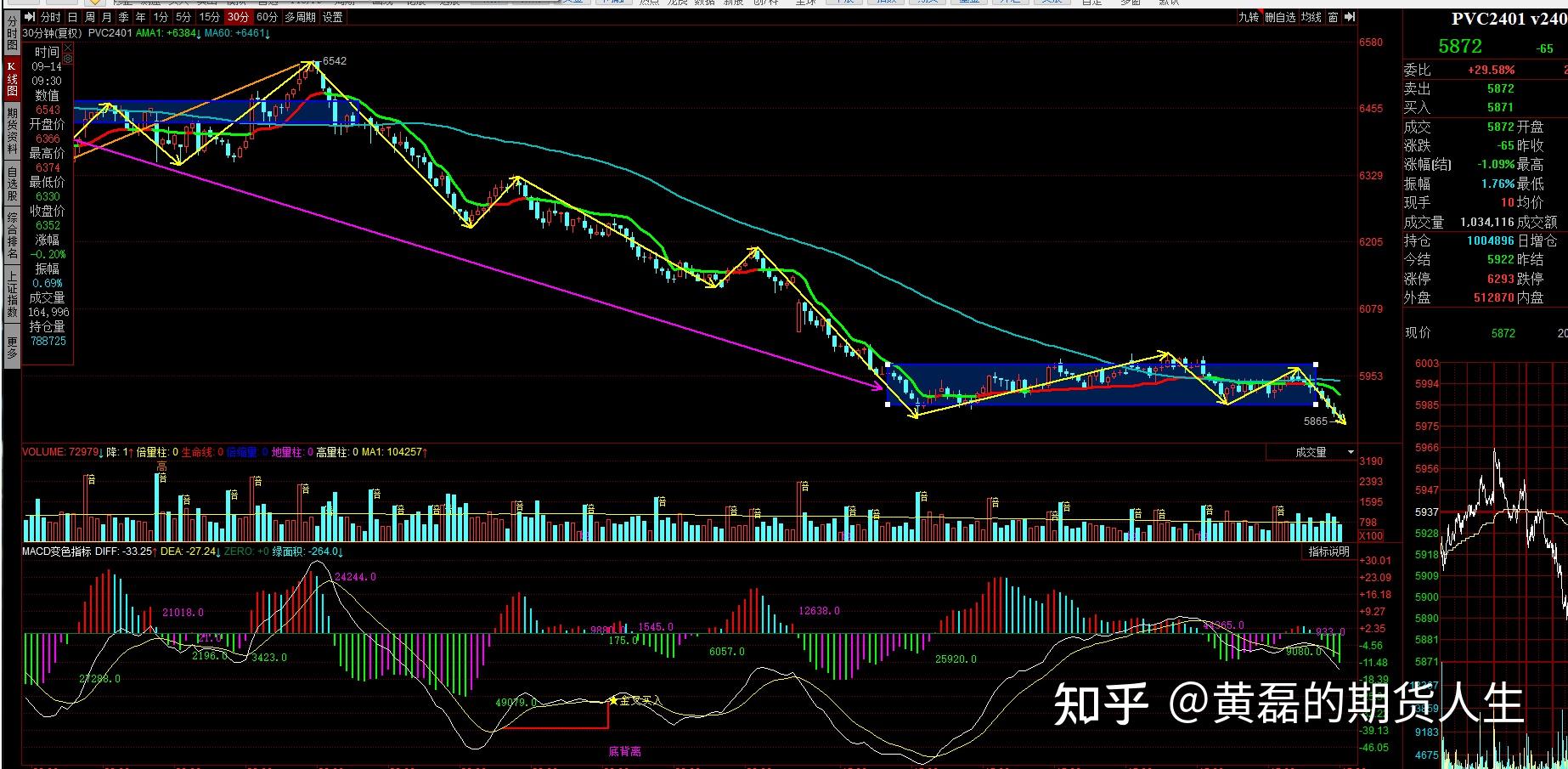The height and width of the screenshot is (769, 1568).
Task: Switch to 60分 minute chart
Action: [x=267, y=17]
